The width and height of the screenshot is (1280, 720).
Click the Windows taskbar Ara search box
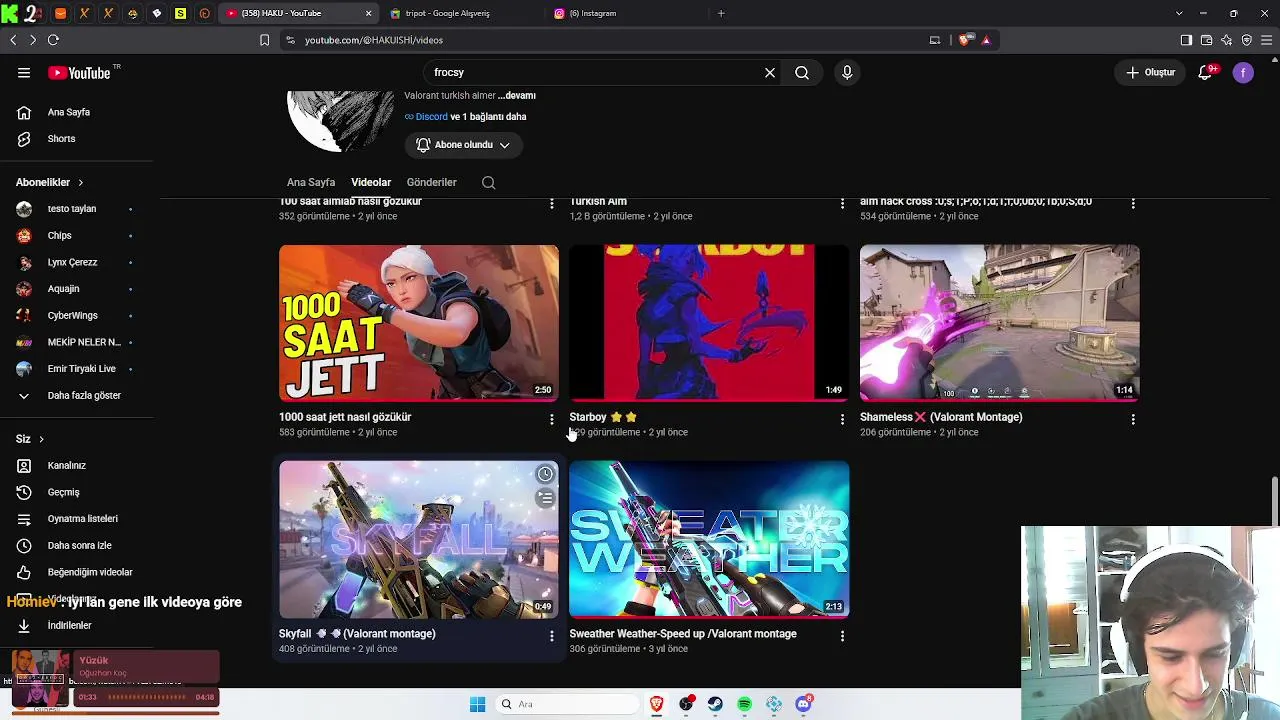(567, 704)
